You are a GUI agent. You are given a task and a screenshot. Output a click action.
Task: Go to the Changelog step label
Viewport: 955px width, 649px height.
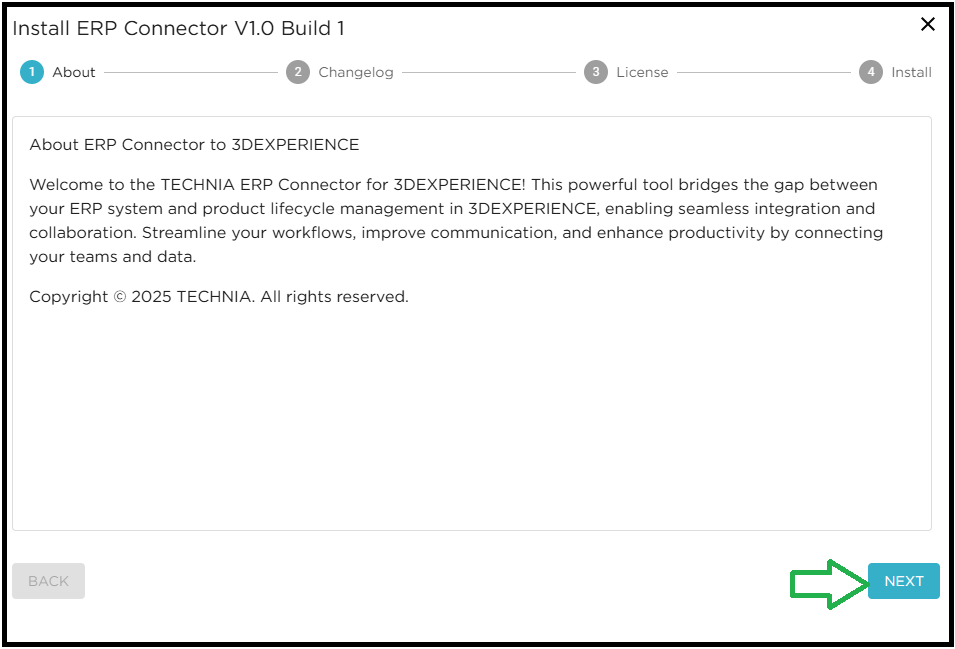pyautogui.click(x=356, y=72)
